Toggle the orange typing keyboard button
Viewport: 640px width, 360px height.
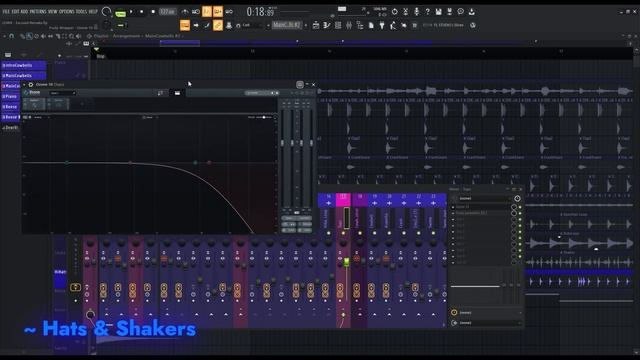click(x=185, y=25)
